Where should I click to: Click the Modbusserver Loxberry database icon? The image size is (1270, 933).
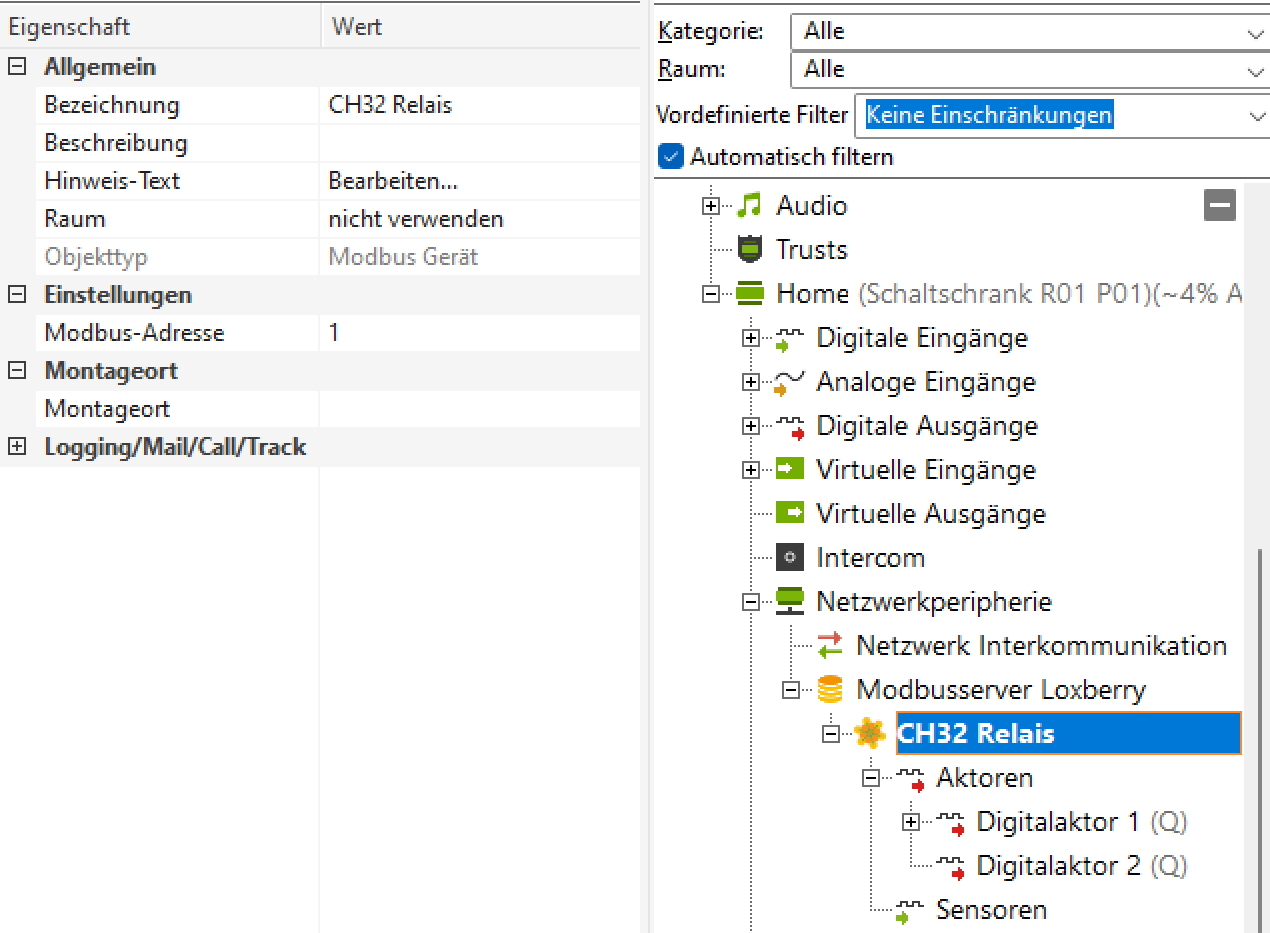coord(829,690)
